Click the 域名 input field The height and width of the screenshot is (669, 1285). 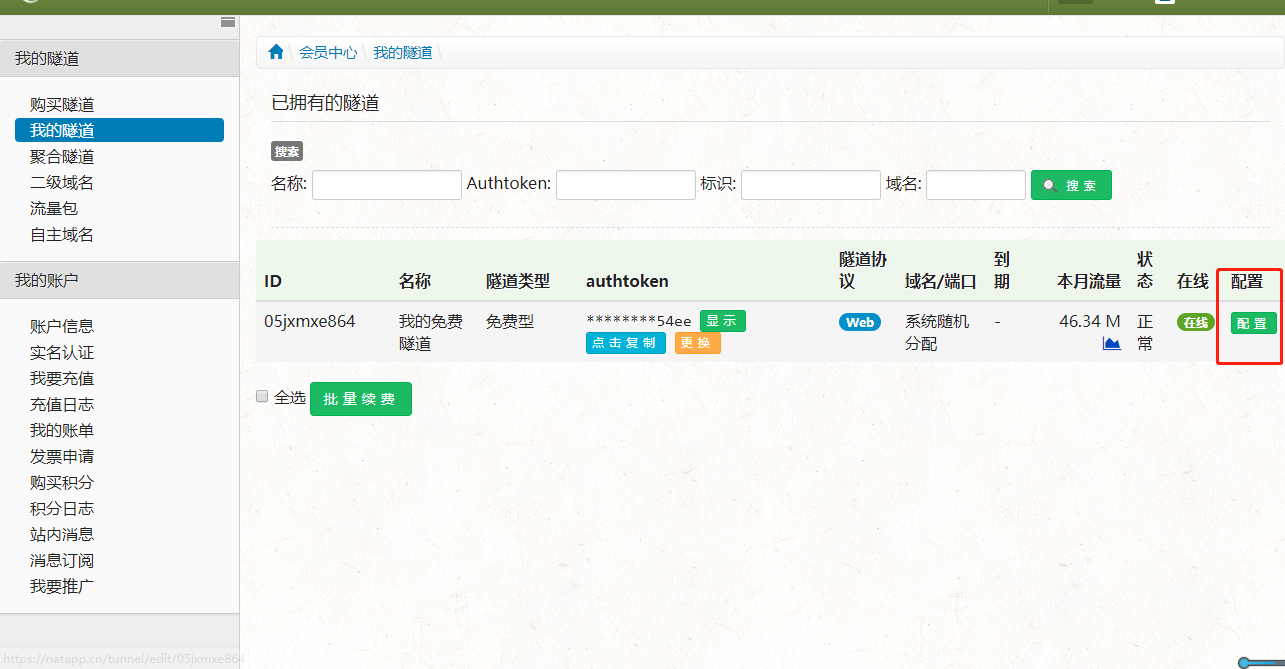tap(975, 185)
